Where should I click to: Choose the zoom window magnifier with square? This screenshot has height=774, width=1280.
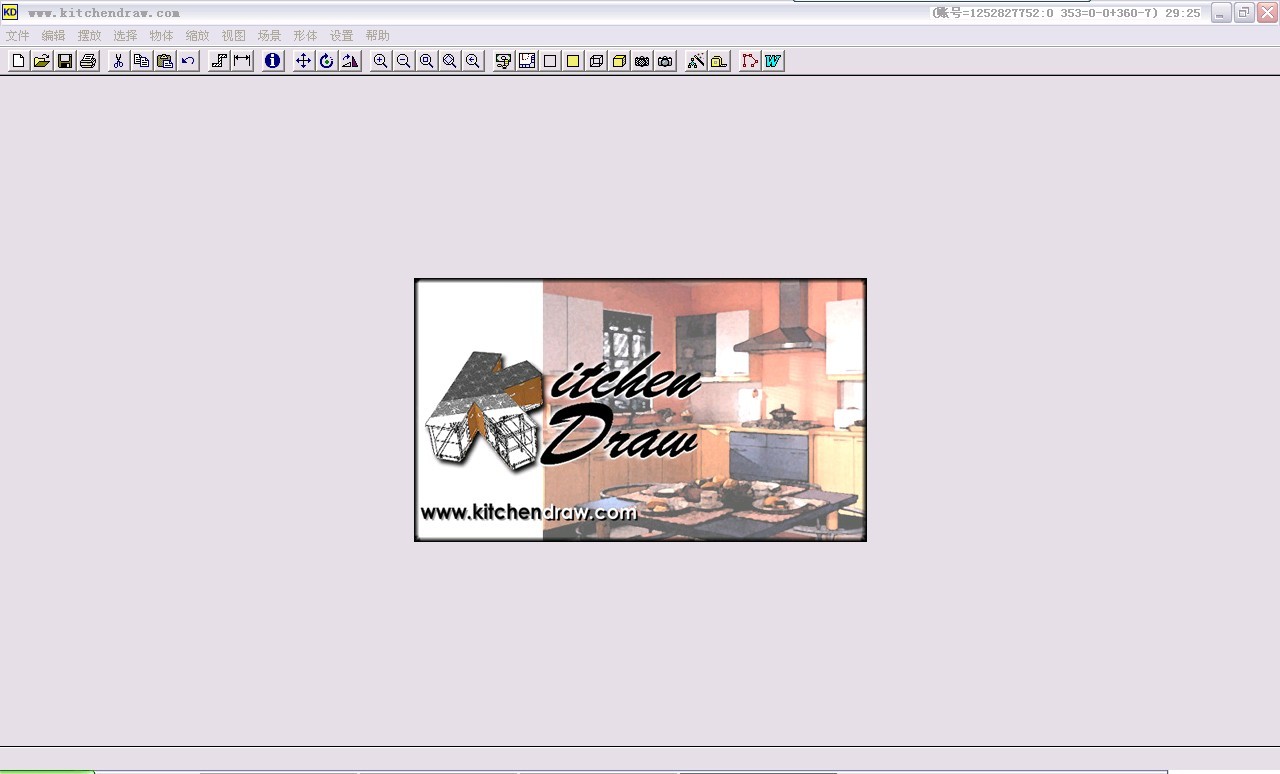point(426,61)
